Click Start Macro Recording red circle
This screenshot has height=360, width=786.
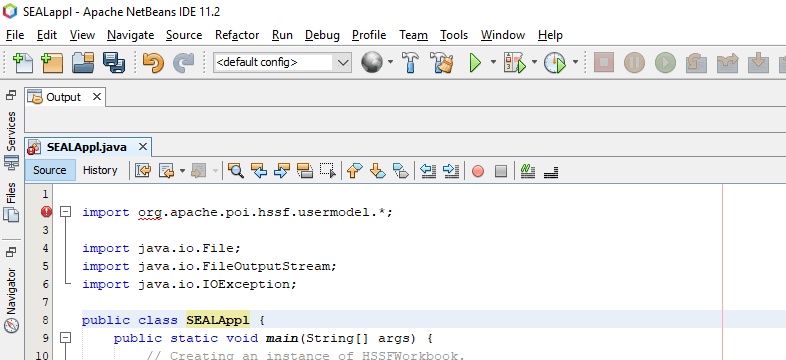[478, 171]
